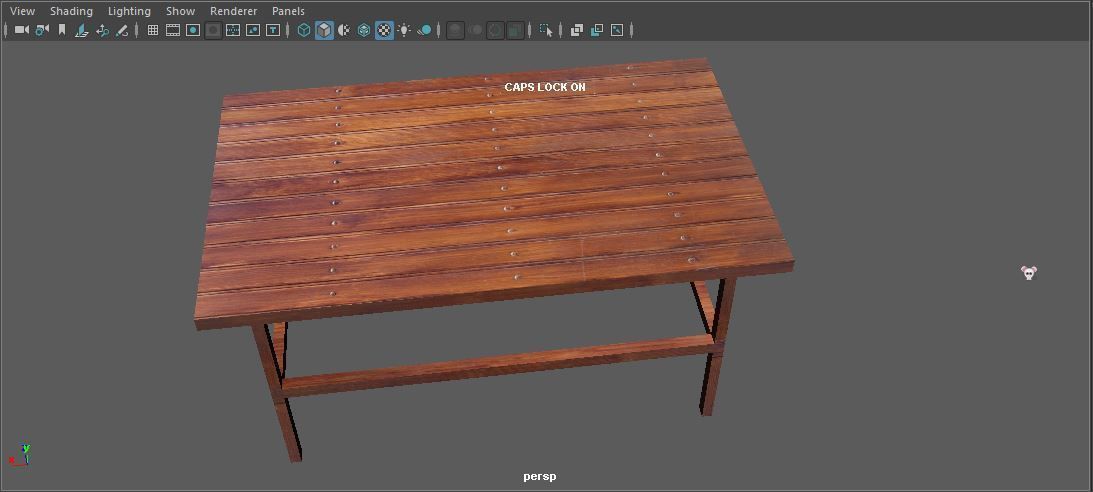Open the View menu
Image resolution: width=1093 pixels, height=492 pixels.
pos(22,11)
